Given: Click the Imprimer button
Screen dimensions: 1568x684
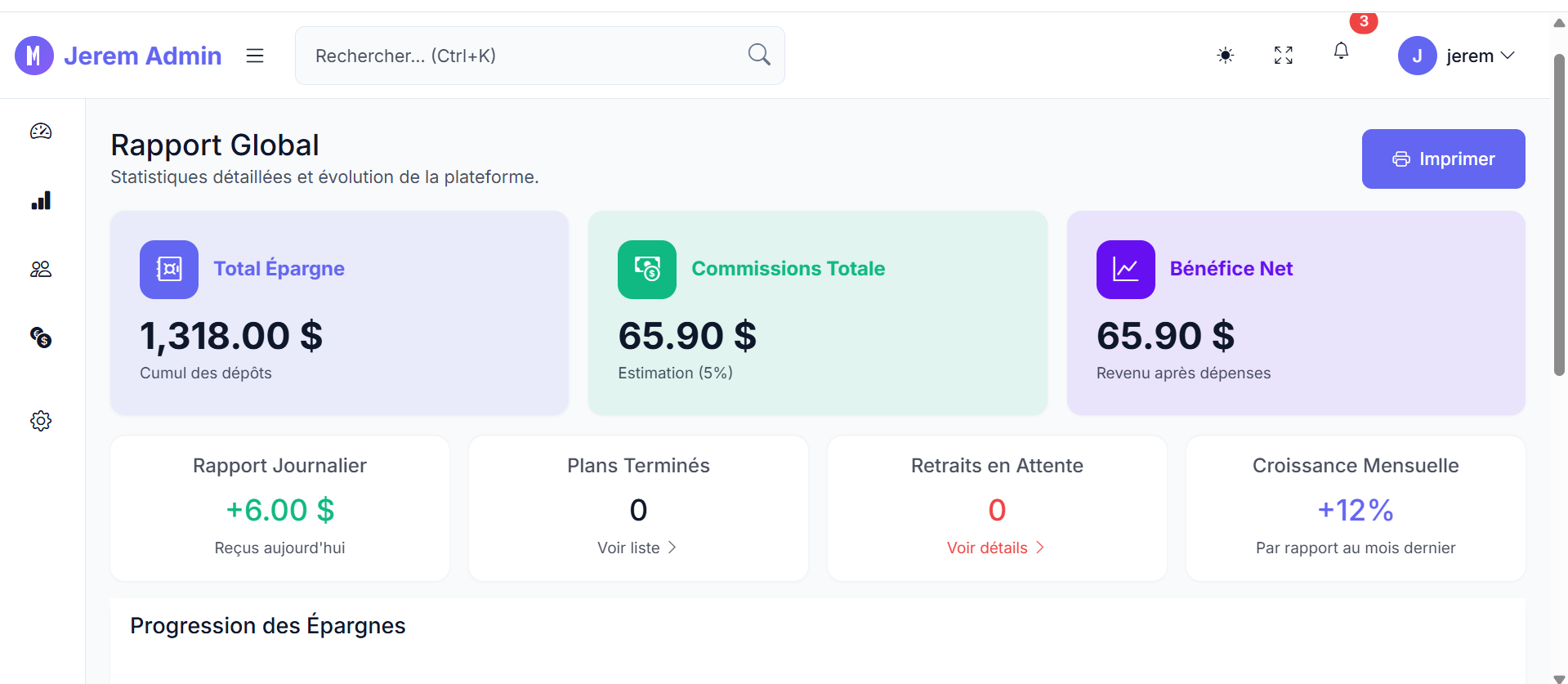Looking at the screenshot, I should coord(1444,159).
